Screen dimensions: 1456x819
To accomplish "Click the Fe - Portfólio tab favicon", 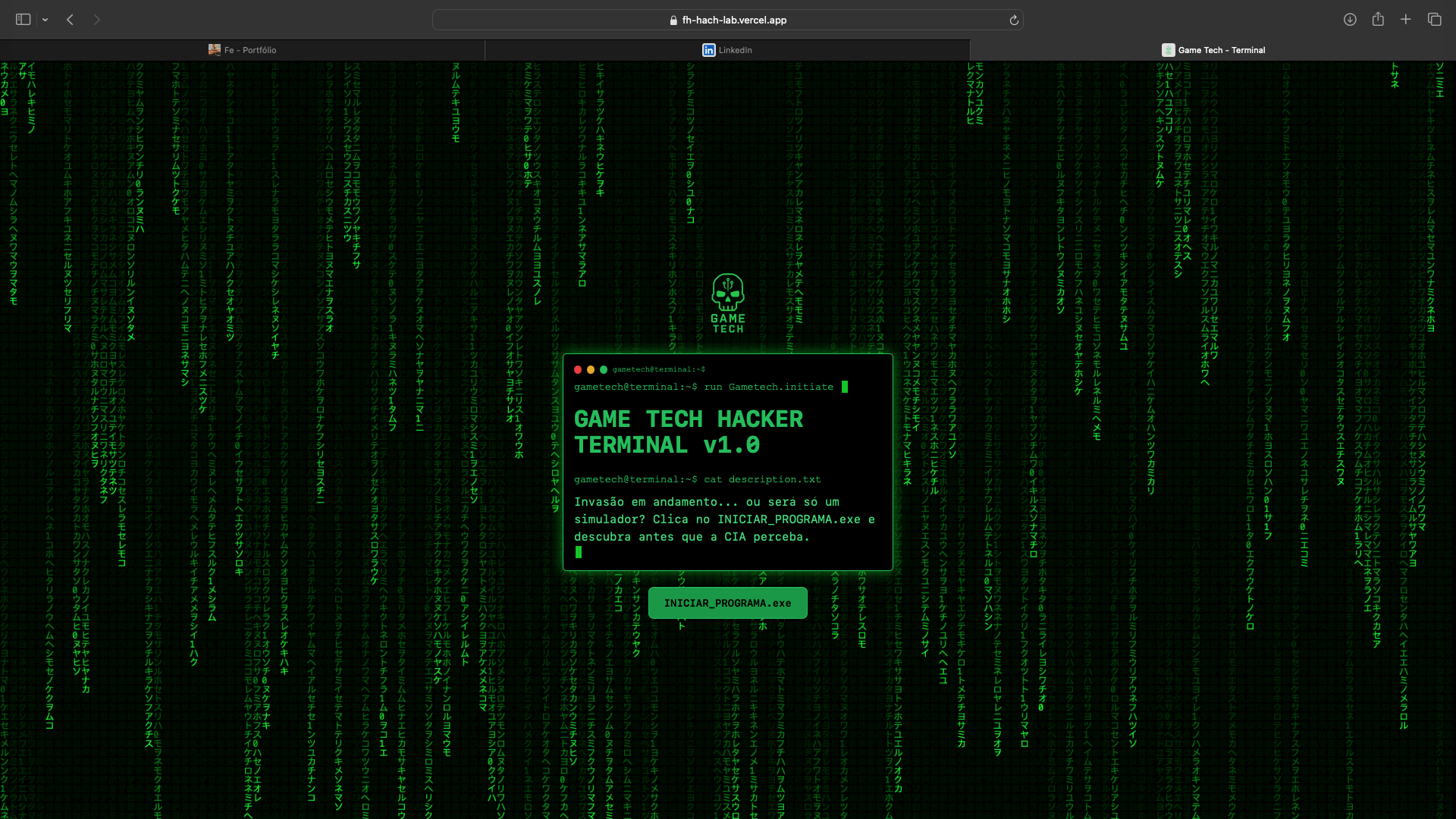I will click(x=215, y=50).
